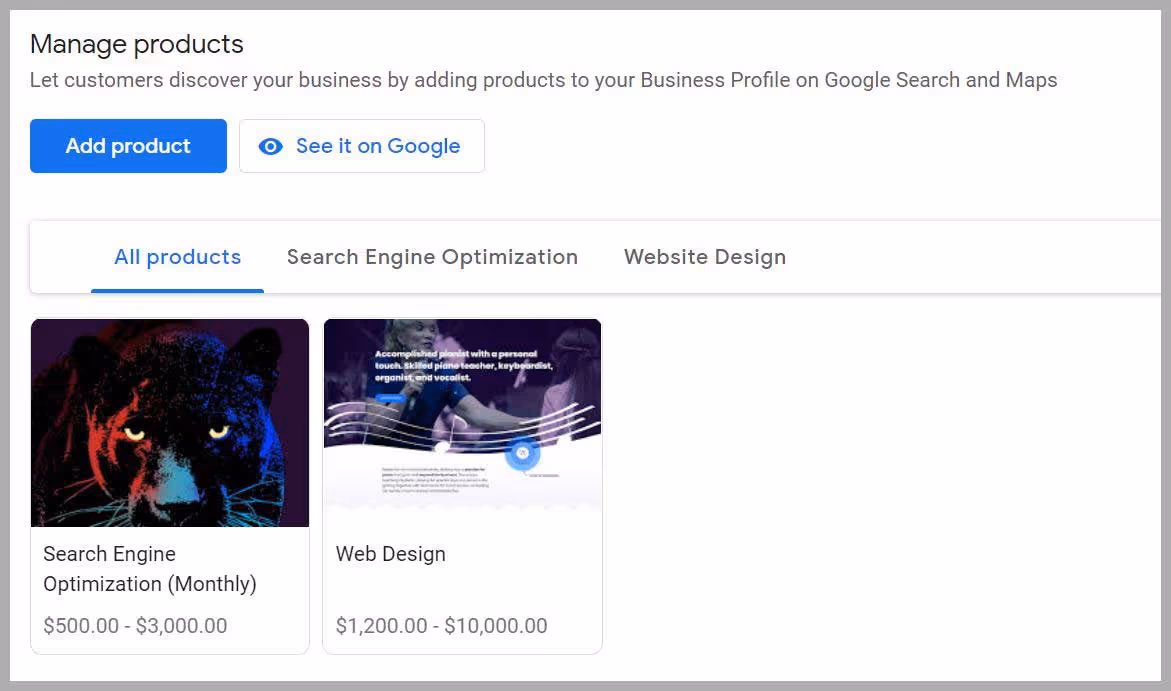Click the See it on Google button
1171x691 pixels.
pos(362,146)
